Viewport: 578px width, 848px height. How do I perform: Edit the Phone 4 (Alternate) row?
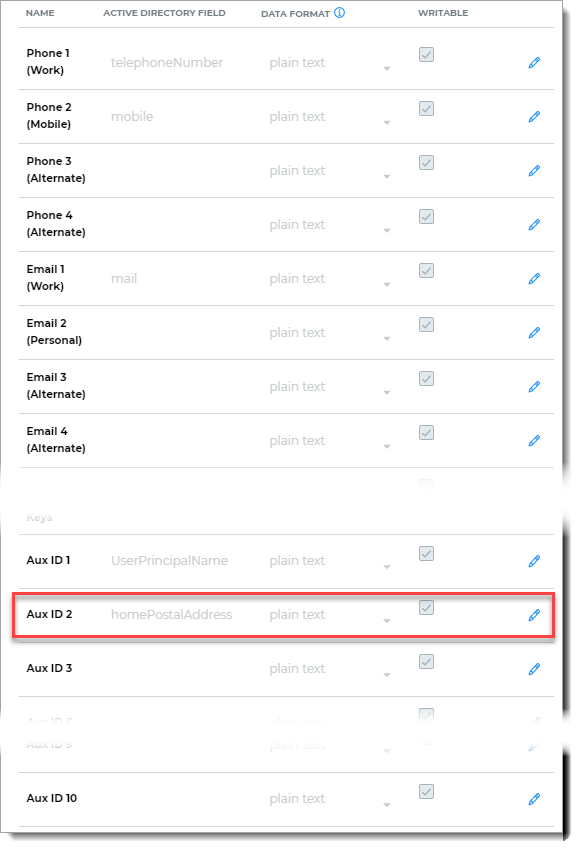coord(534,225)
